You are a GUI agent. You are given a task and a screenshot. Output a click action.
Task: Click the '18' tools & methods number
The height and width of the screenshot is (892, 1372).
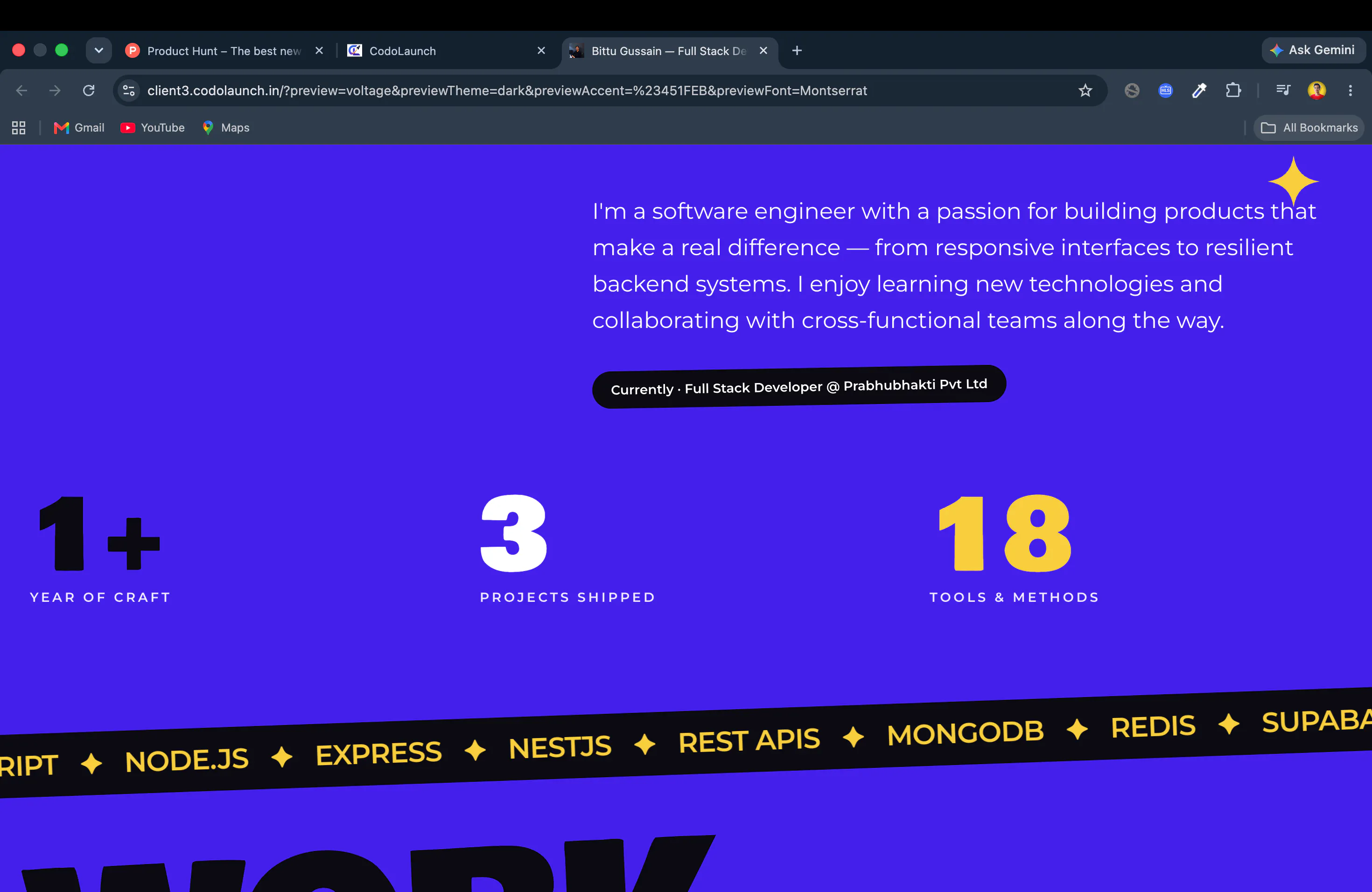click(x=1005, y=534)
